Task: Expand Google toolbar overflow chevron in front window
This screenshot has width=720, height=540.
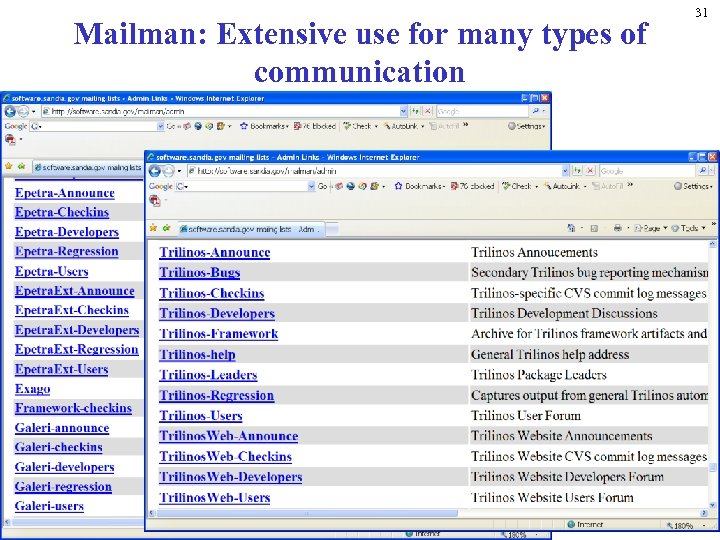Action: [x=630, y=185]
